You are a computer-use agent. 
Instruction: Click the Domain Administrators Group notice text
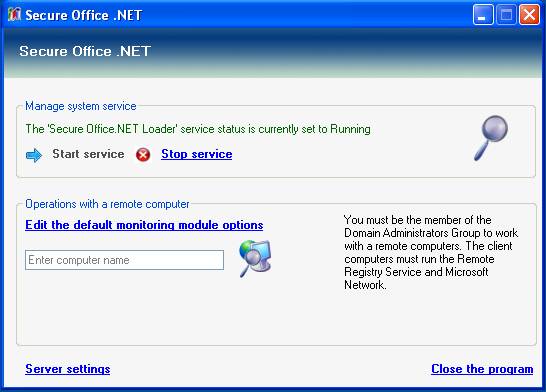(x=431, y=252)
